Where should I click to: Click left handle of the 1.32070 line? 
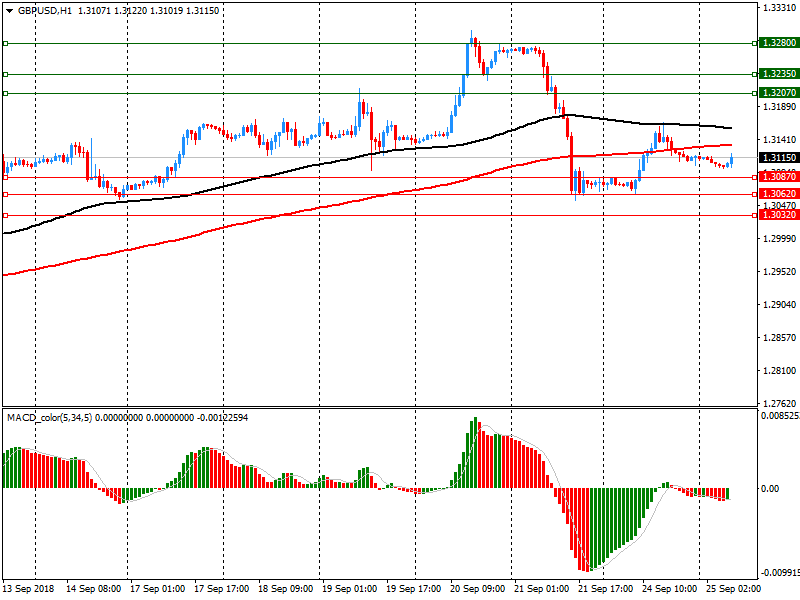5,93
